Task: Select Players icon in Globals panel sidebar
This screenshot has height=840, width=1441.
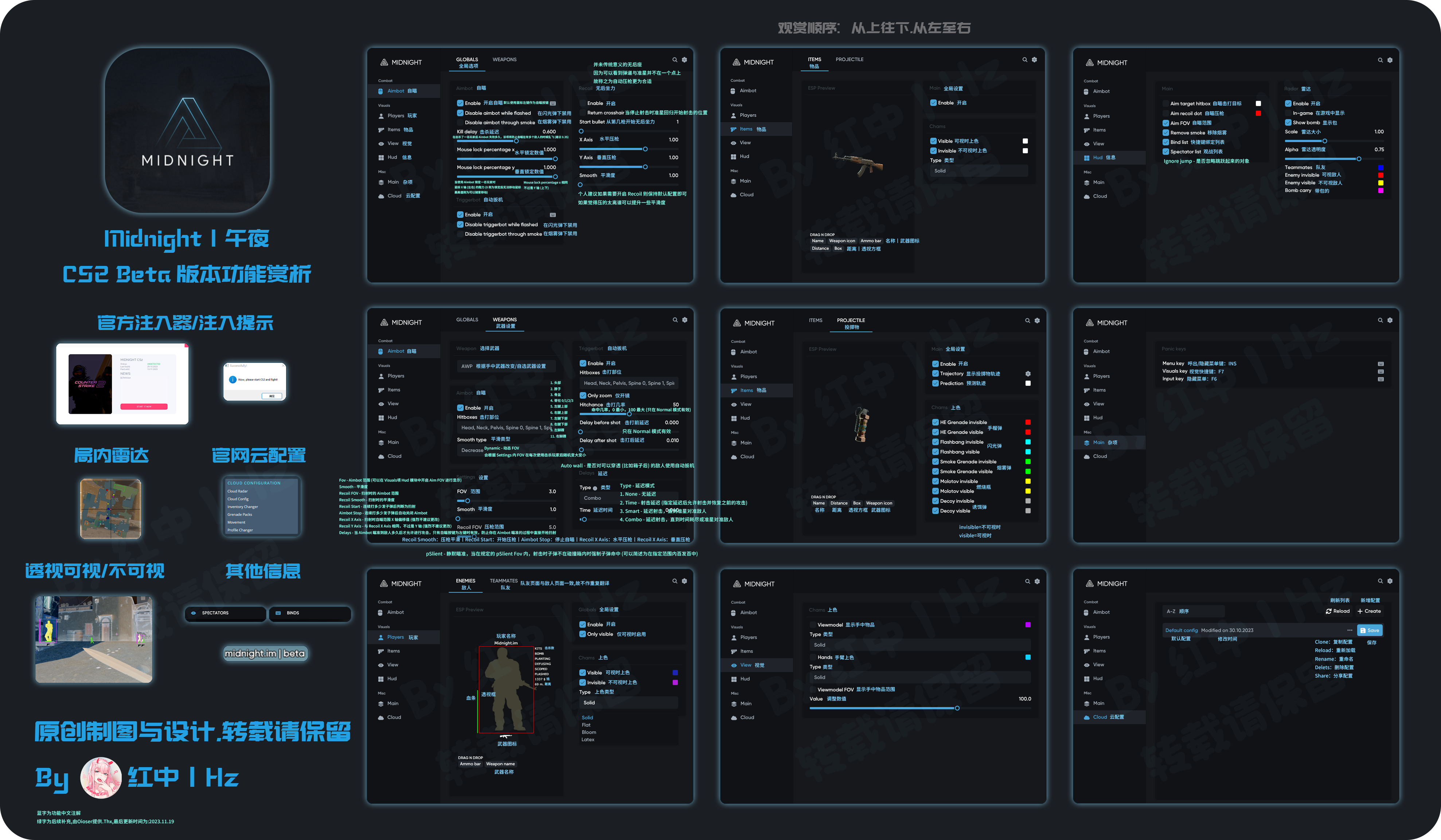Action: click(382, 116)
